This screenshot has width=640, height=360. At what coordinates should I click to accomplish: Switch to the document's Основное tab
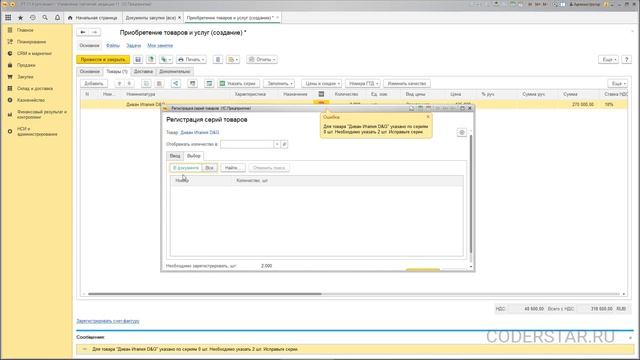click(x=89, y=71)
